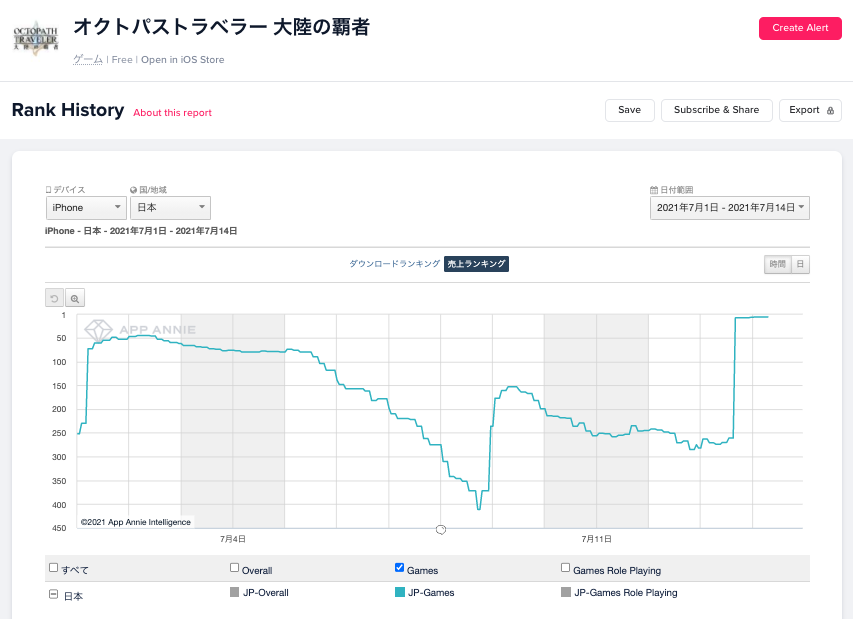Image resolution: width=853 pixels, height=619 pixels.
Task: Uncheck the Games checkbox
Action: (399, 567)
